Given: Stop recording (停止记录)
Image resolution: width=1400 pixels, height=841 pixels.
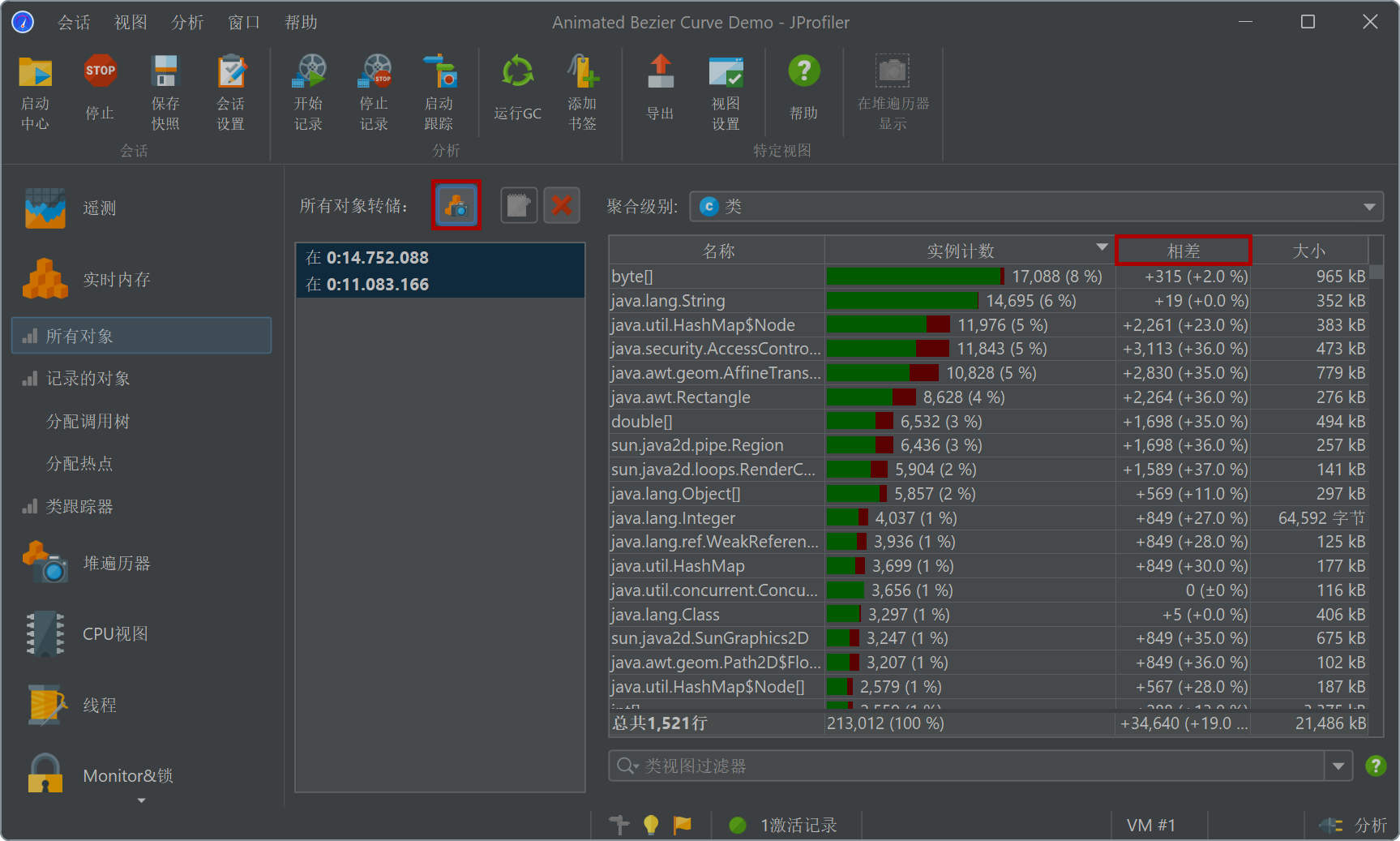Looking at the screenshot, I should point(375,92).
